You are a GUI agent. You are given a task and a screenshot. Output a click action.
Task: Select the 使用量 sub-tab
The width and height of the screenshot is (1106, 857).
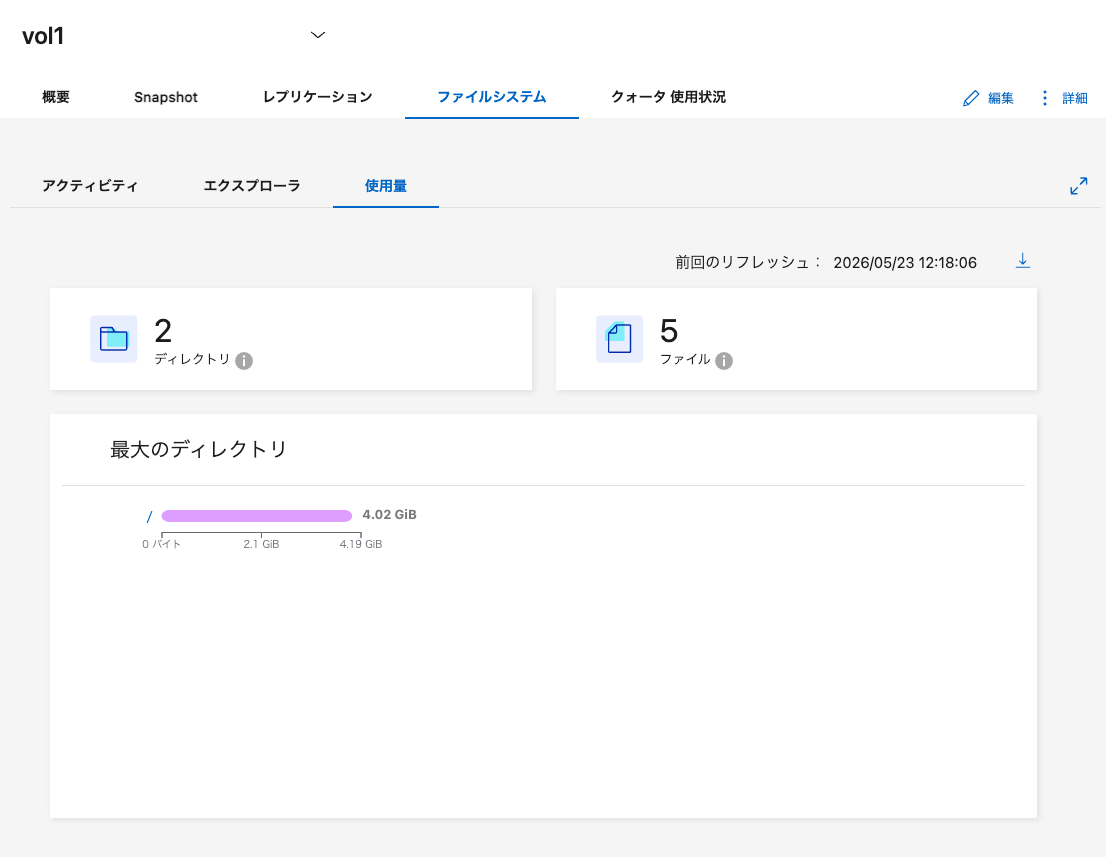[x=385, y=186]
